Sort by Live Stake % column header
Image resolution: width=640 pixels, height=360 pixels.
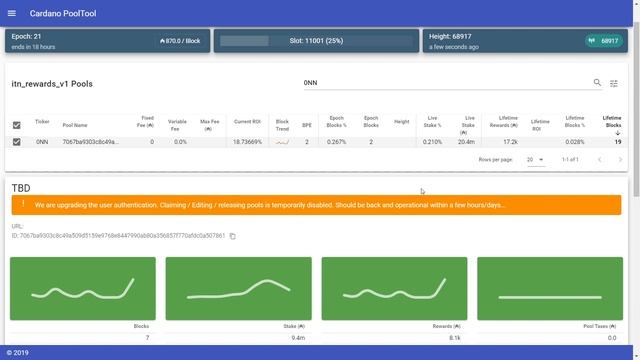[x=432, y=122]
